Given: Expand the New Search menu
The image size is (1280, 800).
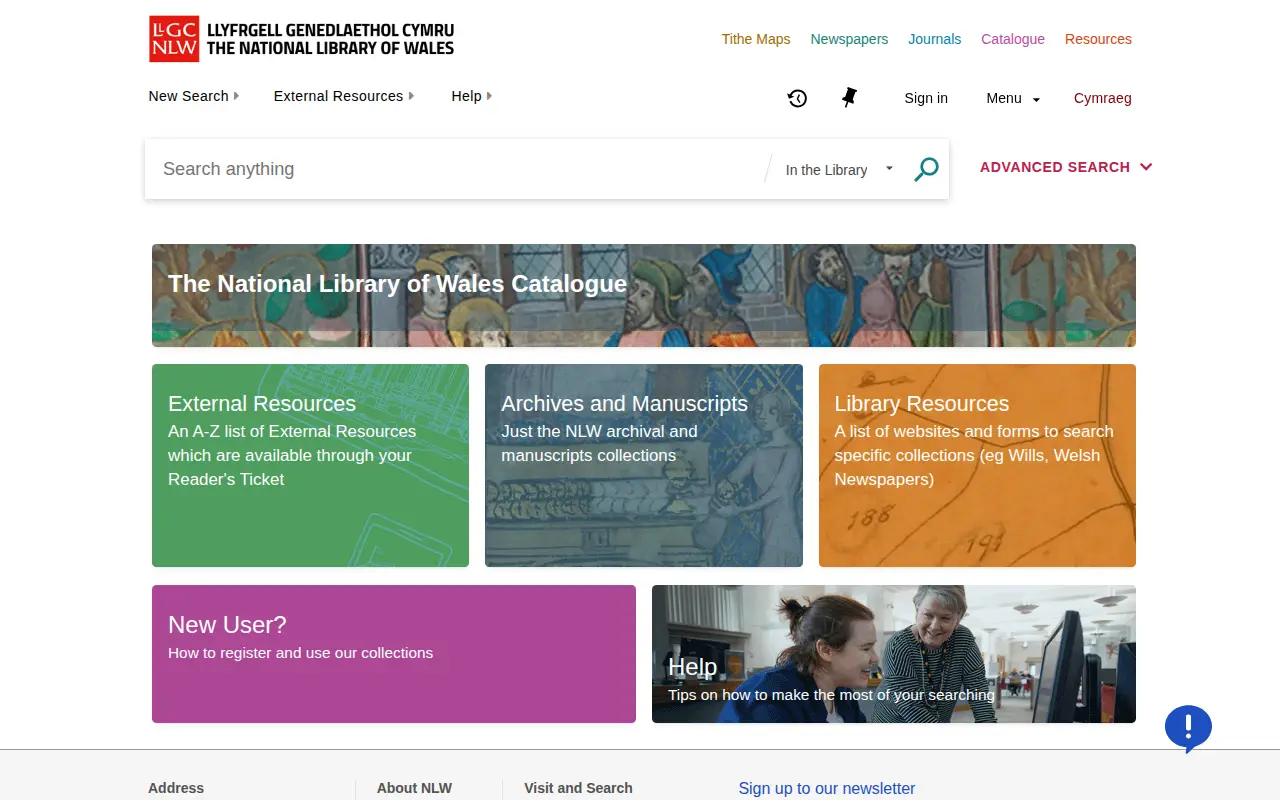Looking at the screenshot, I should [x=194, y=96].
